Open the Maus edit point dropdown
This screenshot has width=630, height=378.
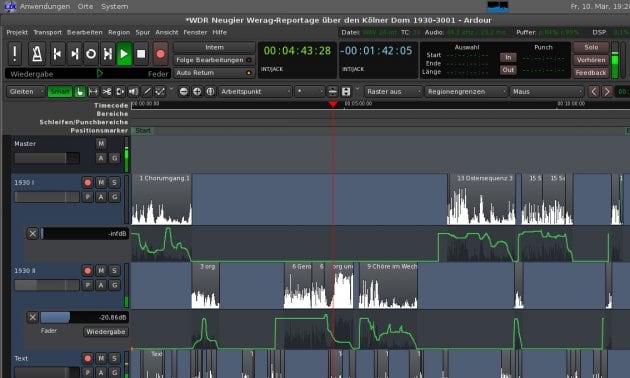click(x=547, y=92)
